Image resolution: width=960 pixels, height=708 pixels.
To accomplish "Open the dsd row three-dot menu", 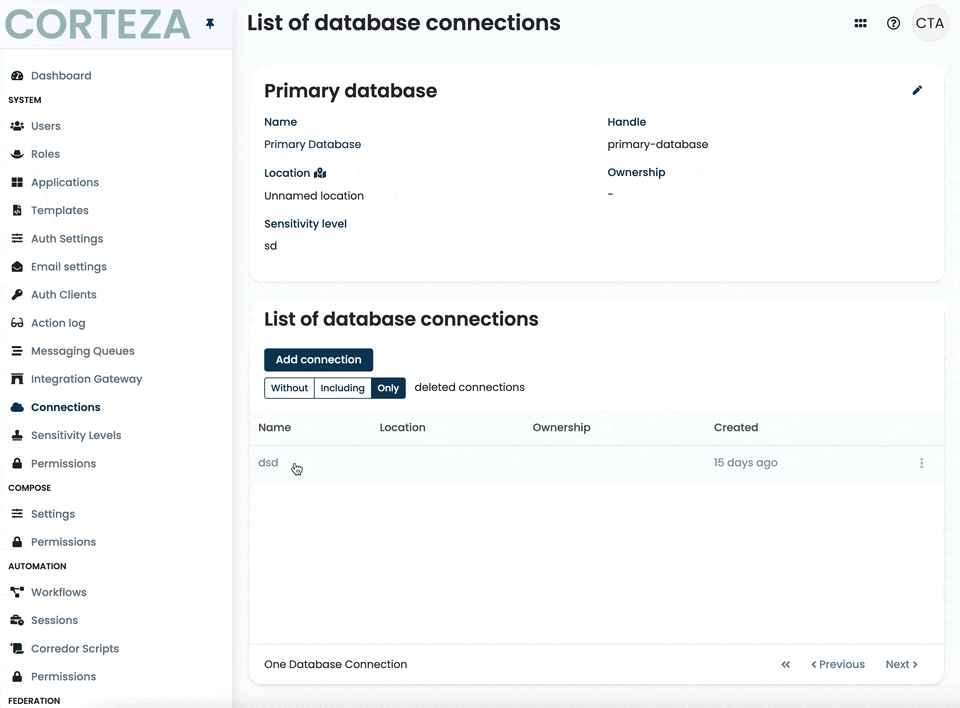I will [x=921, y=463].
